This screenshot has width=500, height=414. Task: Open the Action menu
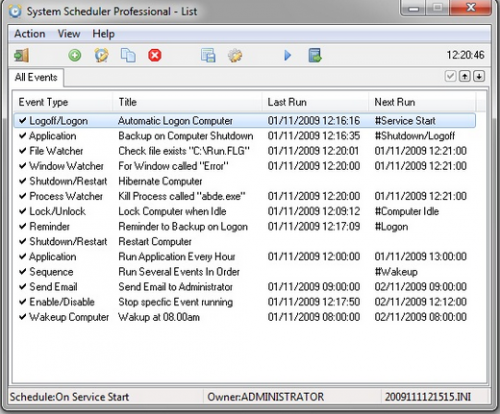coord(30,34)
